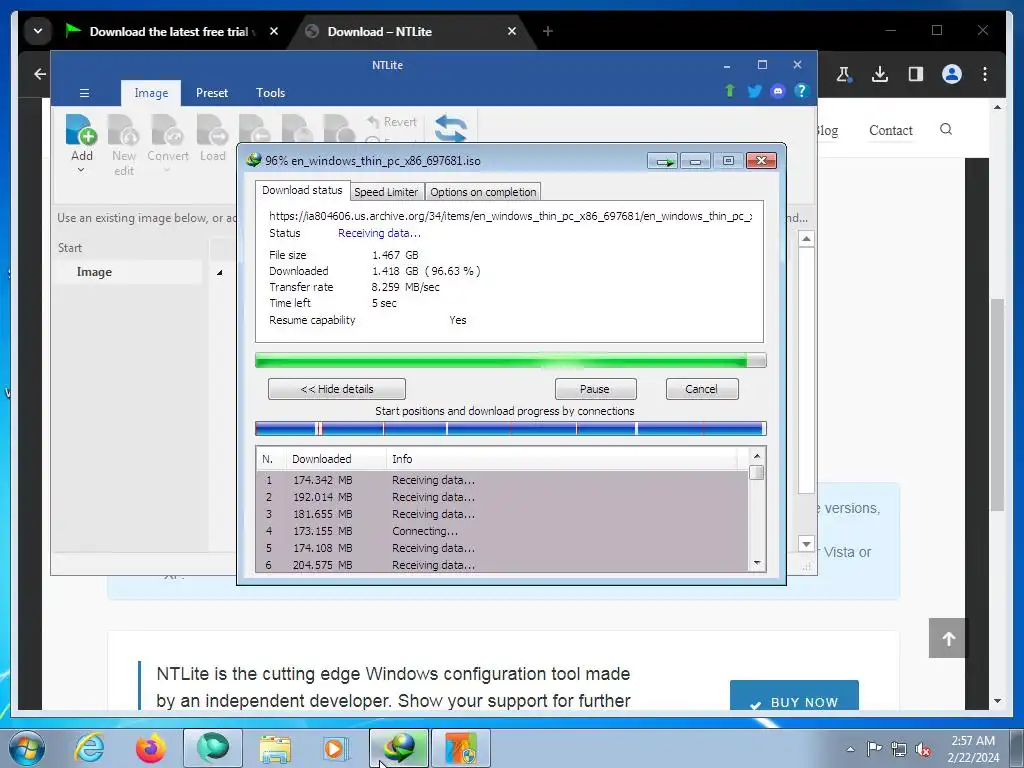Open Windows Explorer folder from taskbar

tap(275, 748)
